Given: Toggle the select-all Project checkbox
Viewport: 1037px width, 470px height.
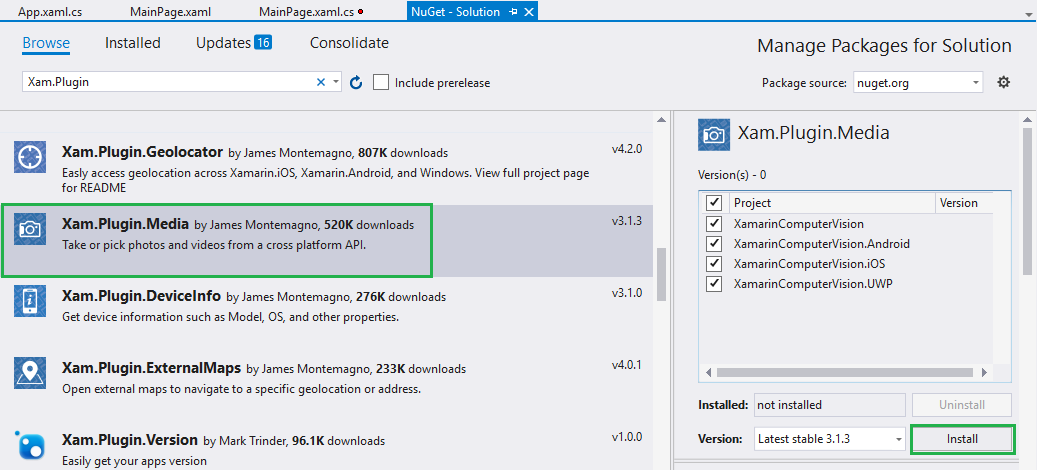Looking at the screenshot, I should [x=714, y=202].
